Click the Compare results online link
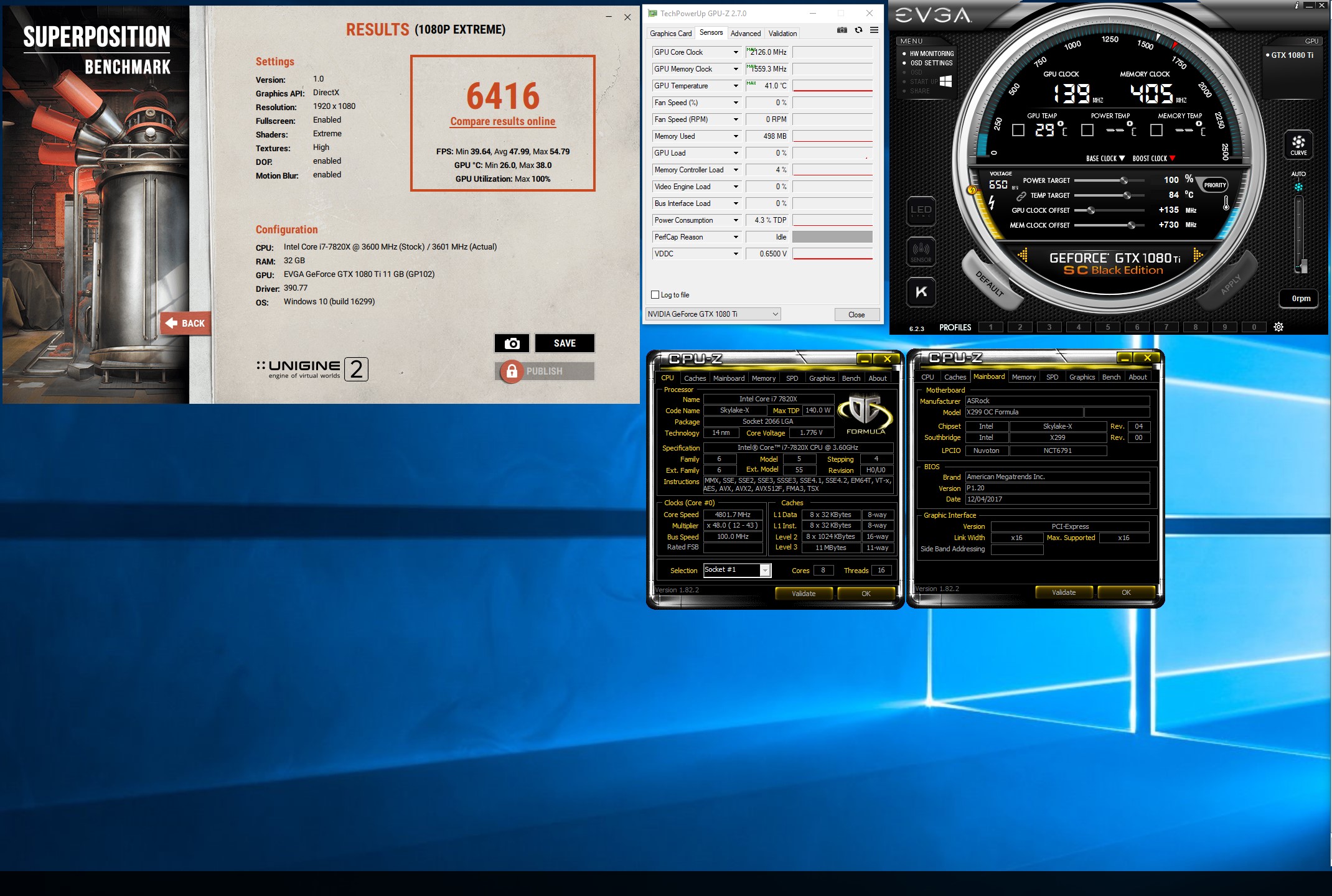This screenshot has height=896, width=1332. 503,121
